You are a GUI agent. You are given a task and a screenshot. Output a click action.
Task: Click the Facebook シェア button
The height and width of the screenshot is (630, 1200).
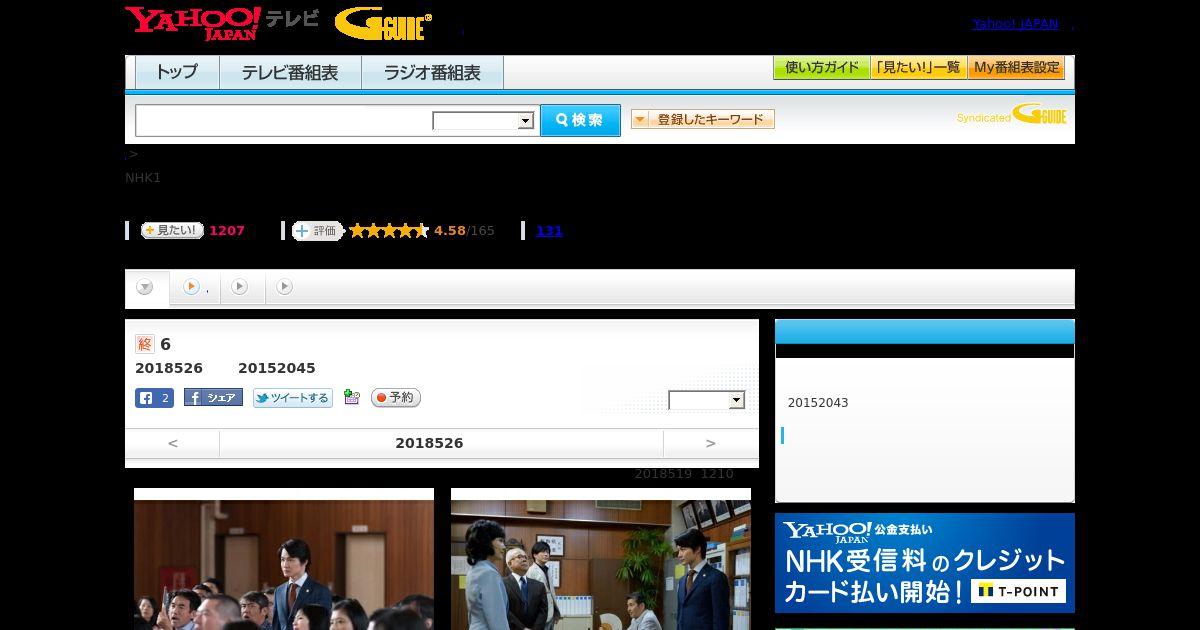(x=213, y=398)
